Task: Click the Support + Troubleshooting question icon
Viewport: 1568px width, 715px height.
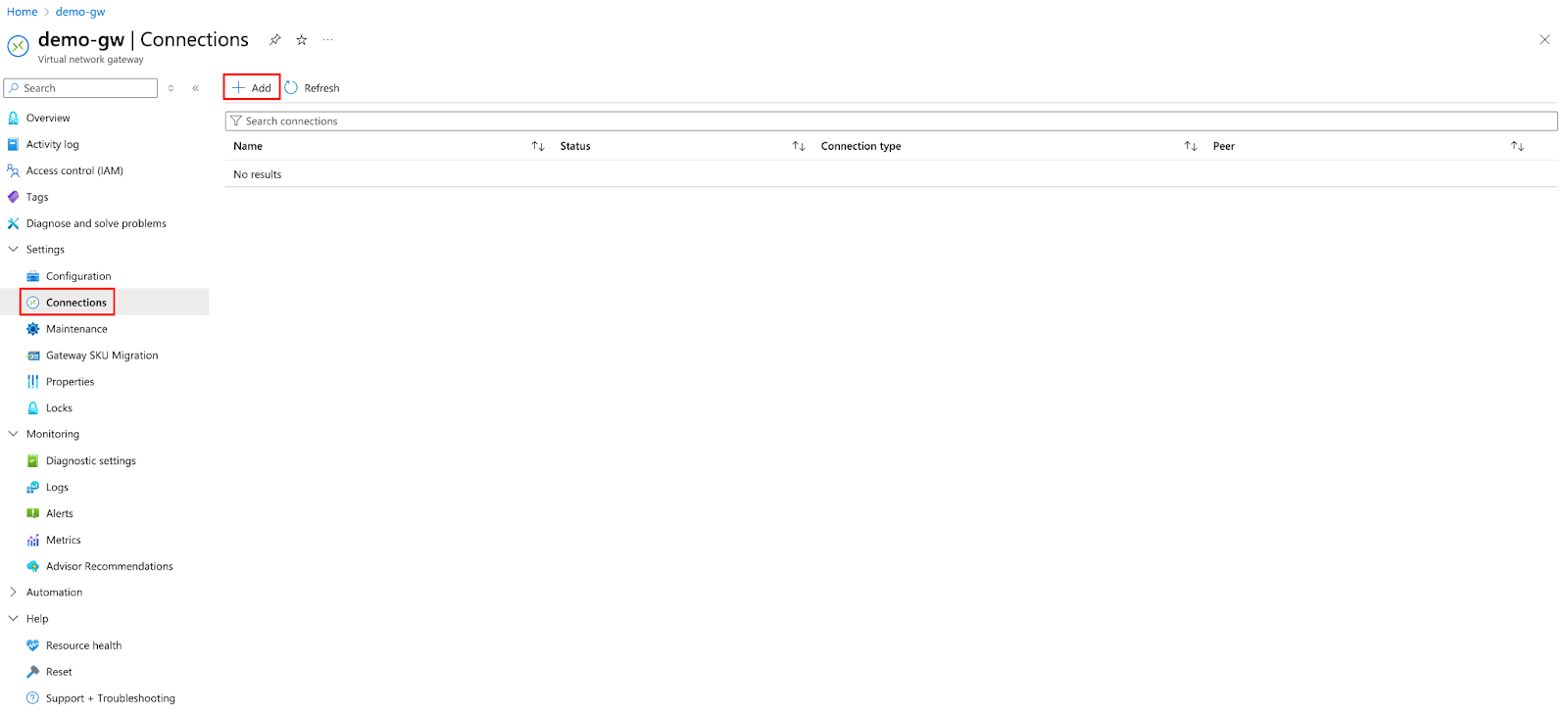Action: (x=33, y=698)
